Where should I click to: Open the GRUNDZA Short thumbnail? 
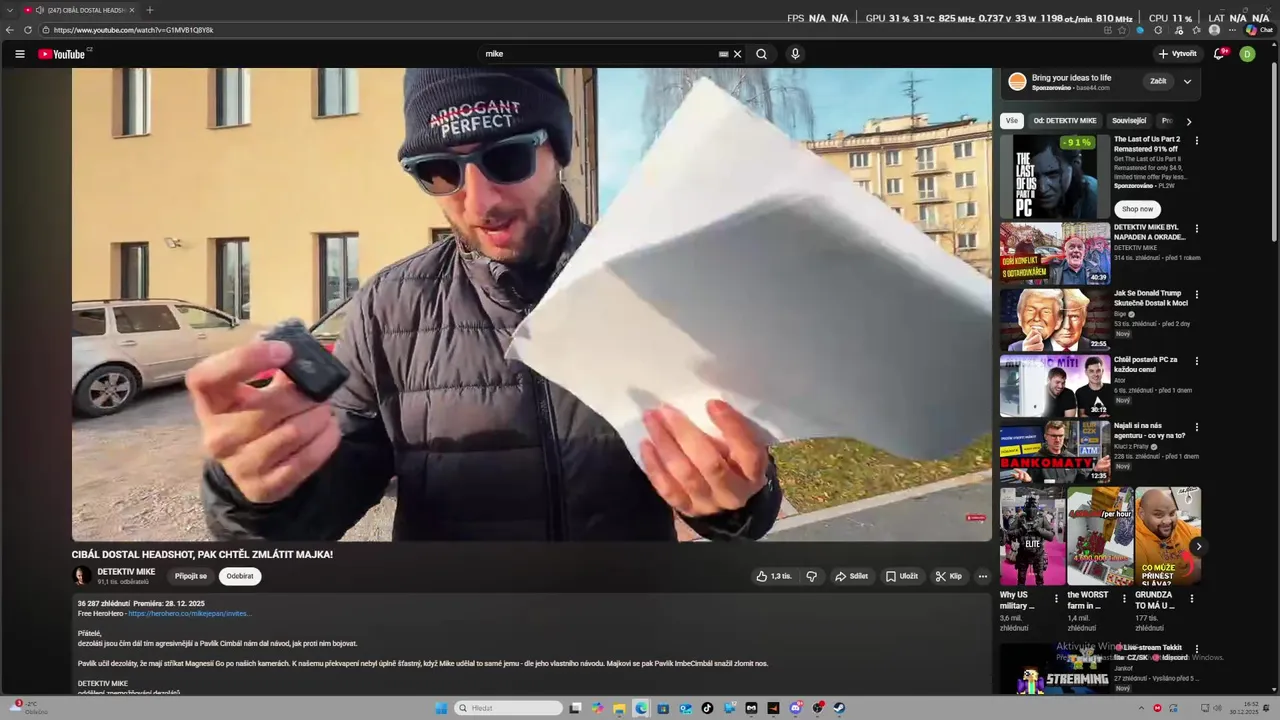1168,536
